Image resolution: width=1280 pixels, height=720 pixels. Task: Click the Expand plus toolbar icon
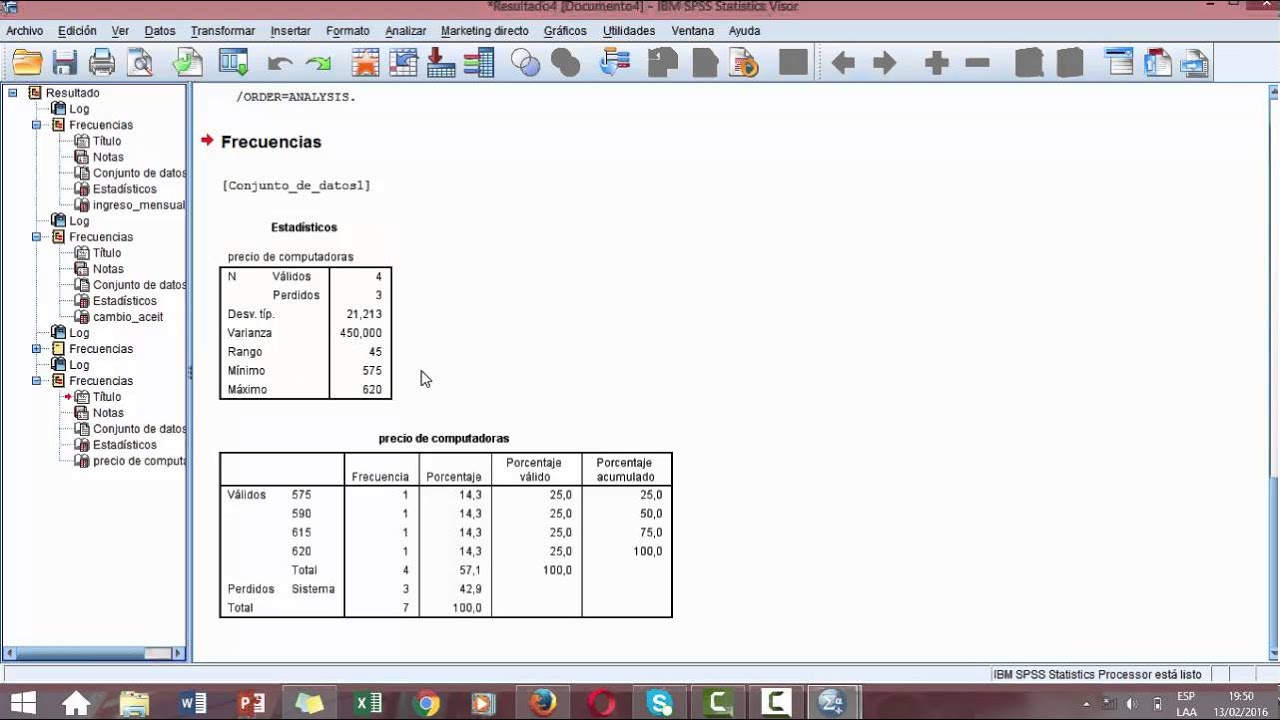(x=937, y=64)
